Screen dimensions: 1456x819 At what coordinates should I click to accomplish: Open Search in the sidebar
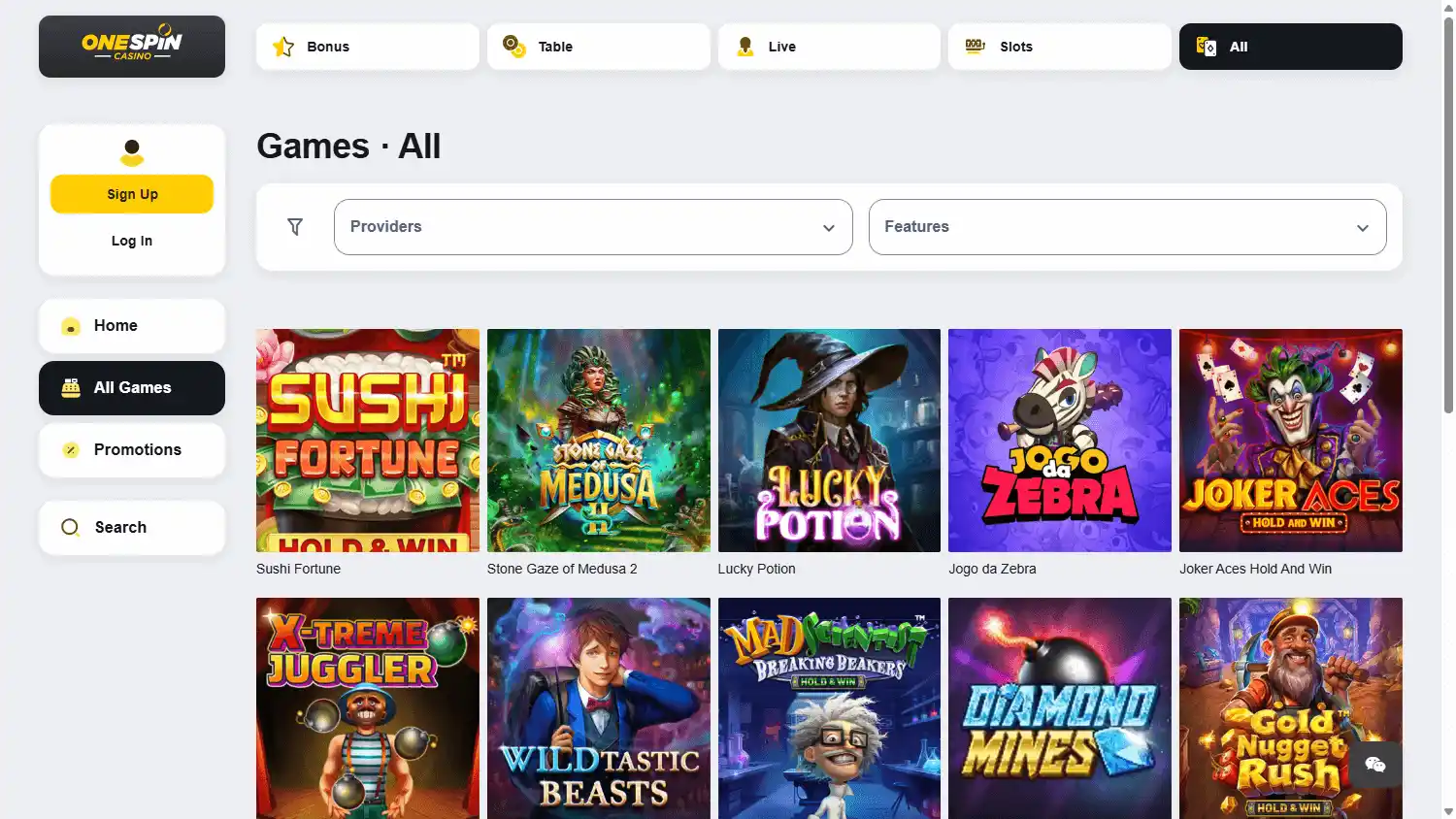(132, 528)
